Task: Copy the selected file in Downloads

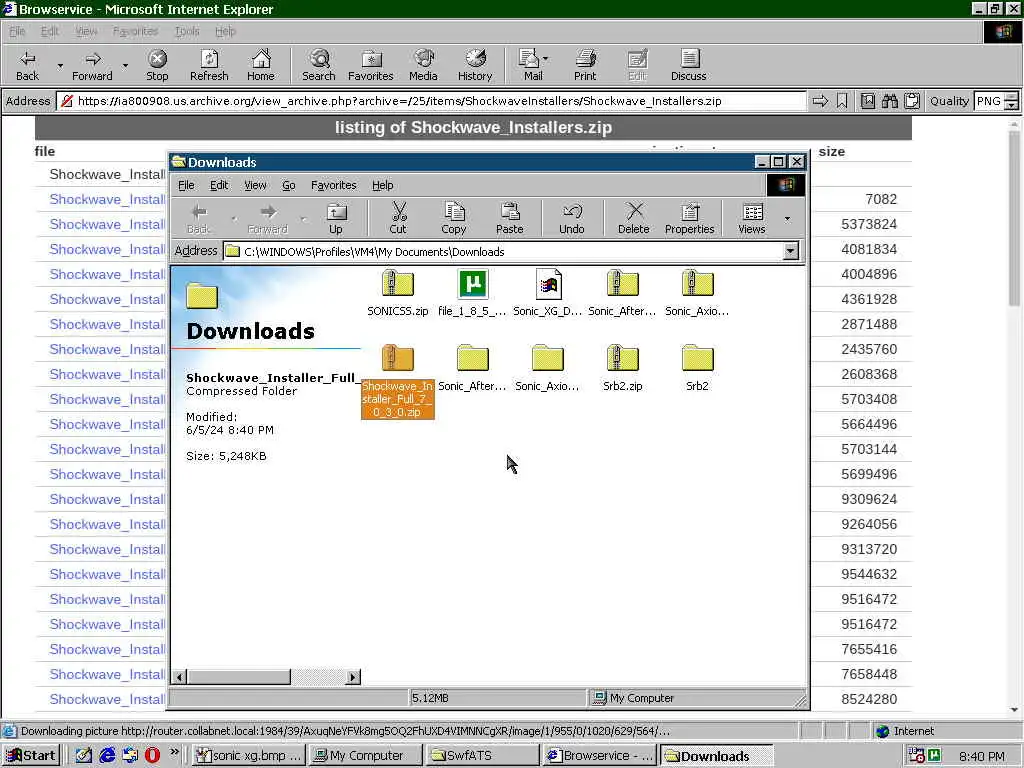Action: 453,218
